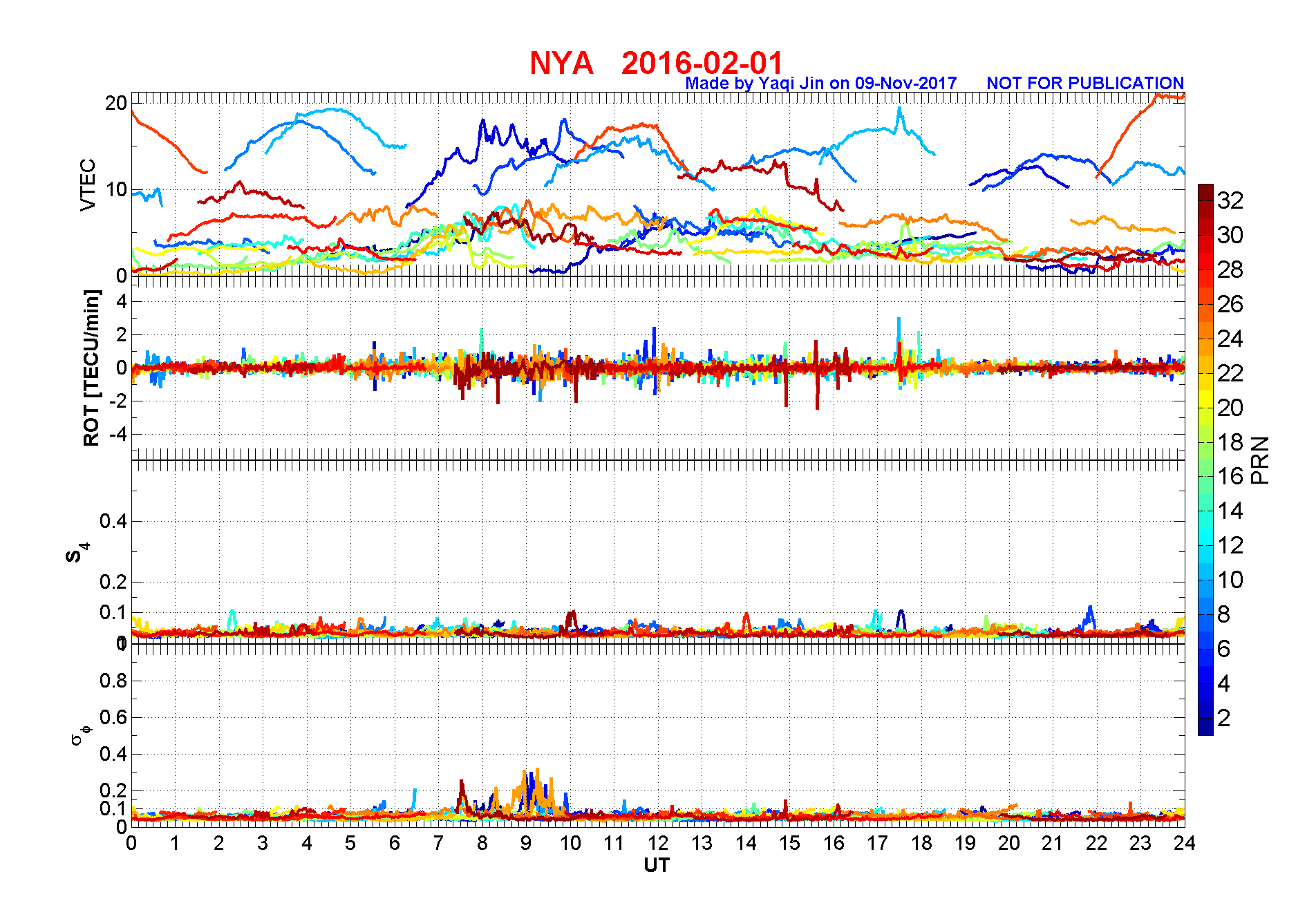The height and width of the screenshot is (919, 1316).
Task: Click the VTEC axis tick "20"
Action: point(116,103)
